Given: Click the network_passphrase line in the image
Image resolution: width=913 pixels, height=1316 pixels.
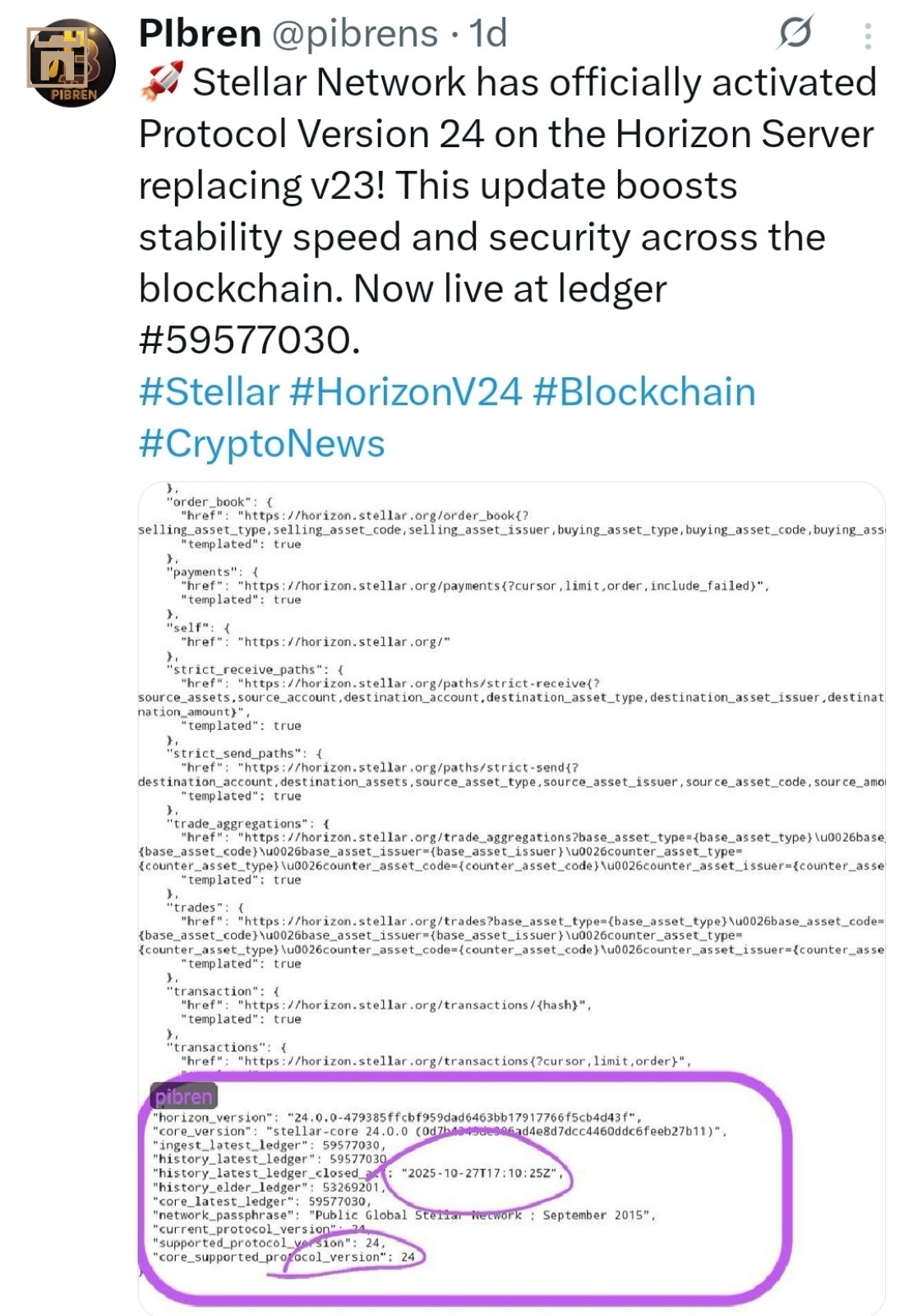Looking at the screenshot, I should click(x=404, y=1215).
